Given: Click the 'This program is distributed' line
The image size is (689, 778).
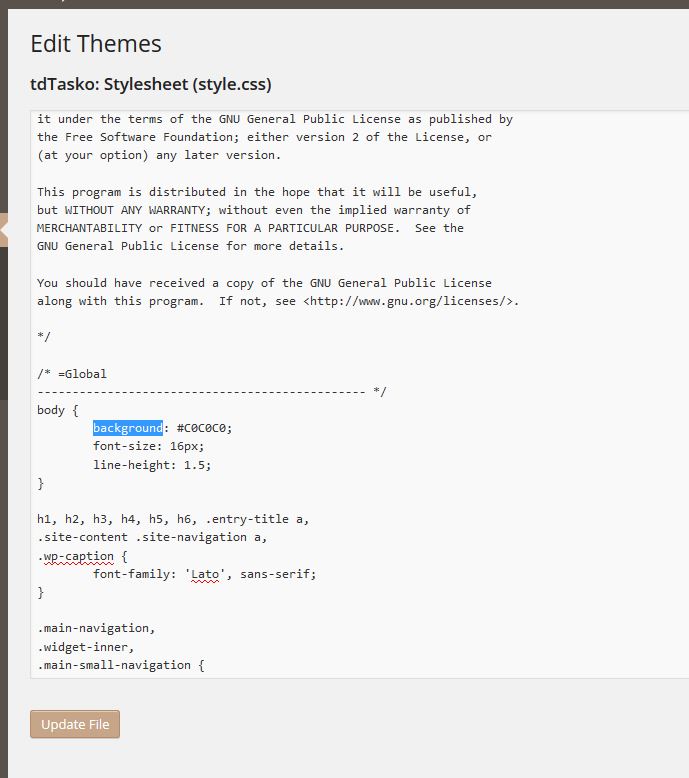Looking at the screenshot, I should point(257,192).
